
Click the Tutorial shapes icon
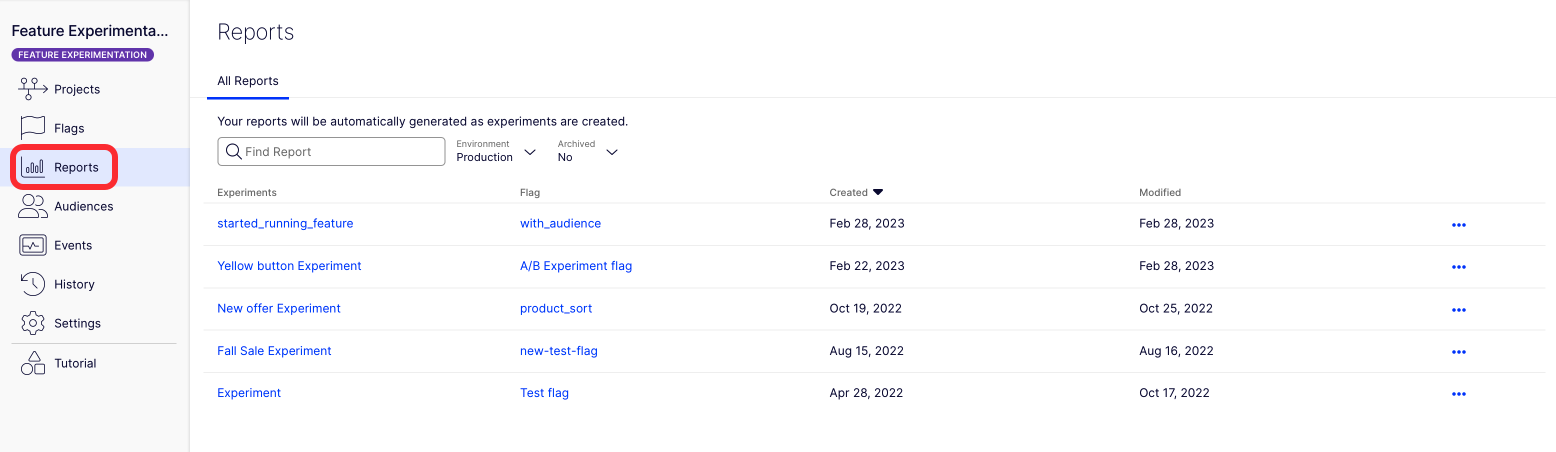pyautogui.click(x=33, y=363)
